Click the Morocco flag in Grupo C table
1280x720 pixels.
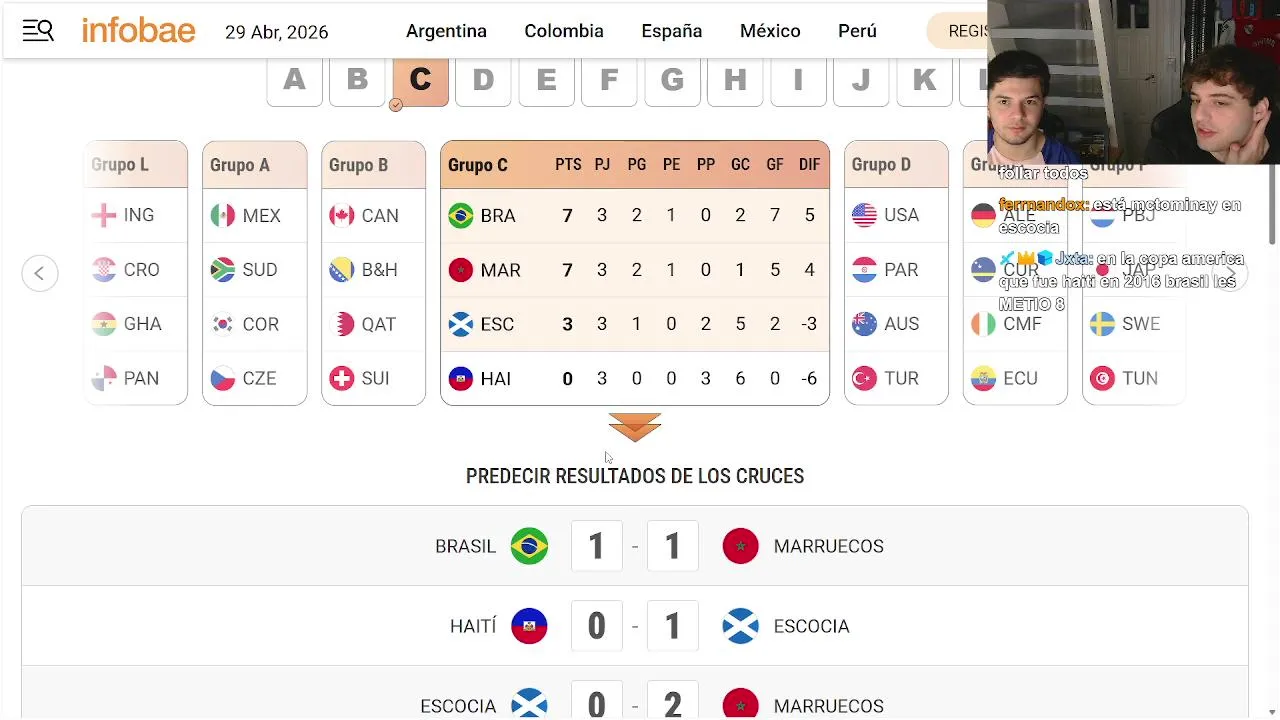point(461,270)
